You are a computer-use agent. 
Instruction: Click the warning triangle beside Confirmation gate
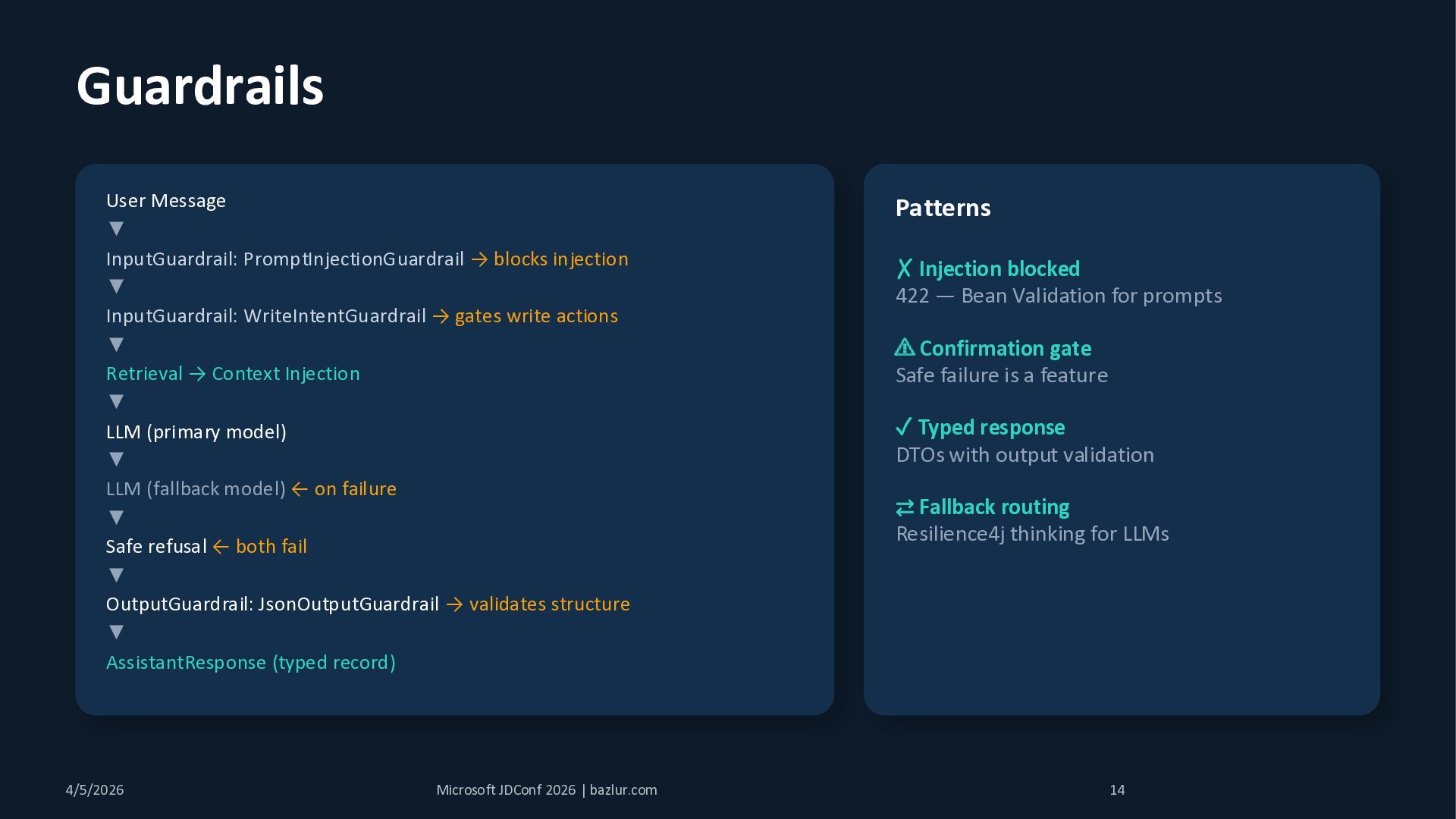905,348
